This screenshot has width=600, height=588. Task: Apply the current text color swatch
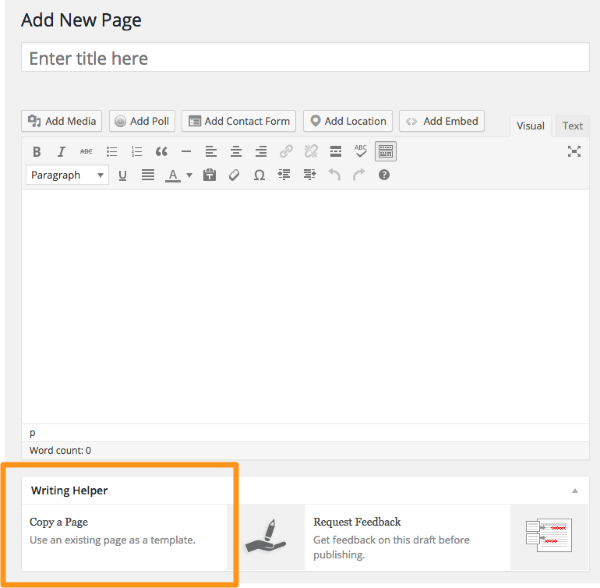172,175
